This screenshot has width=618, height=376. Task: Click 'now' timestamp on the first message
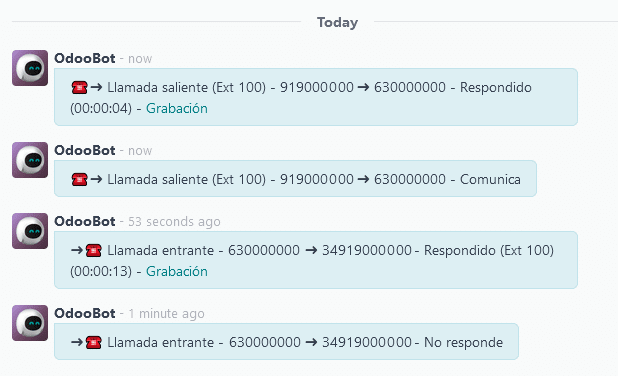pyautogui.click(x=140, y=59)
